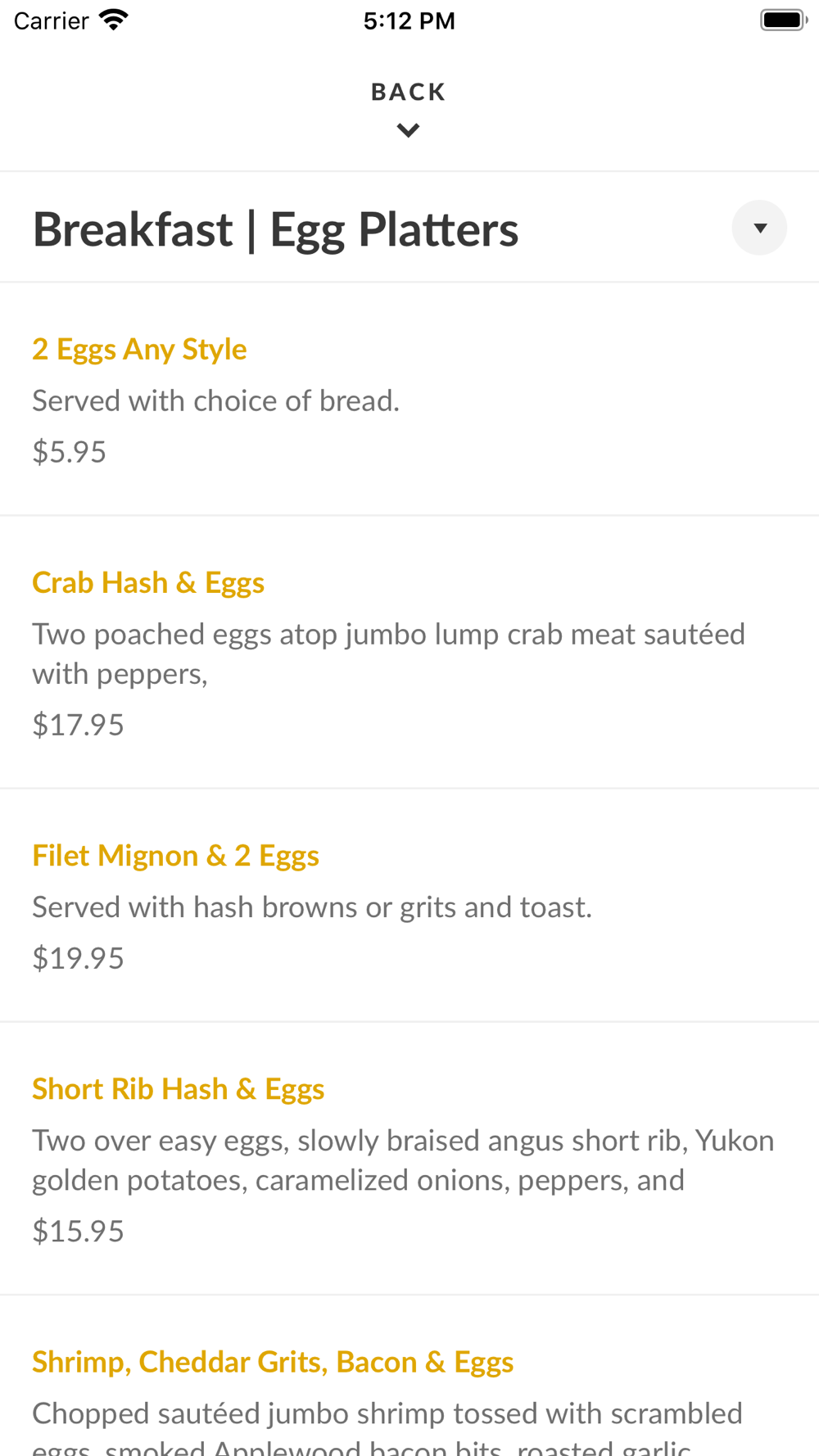Tap the battery icon in status bar
This screenshot has height=1456, width=819.
[x=783, y=20]
